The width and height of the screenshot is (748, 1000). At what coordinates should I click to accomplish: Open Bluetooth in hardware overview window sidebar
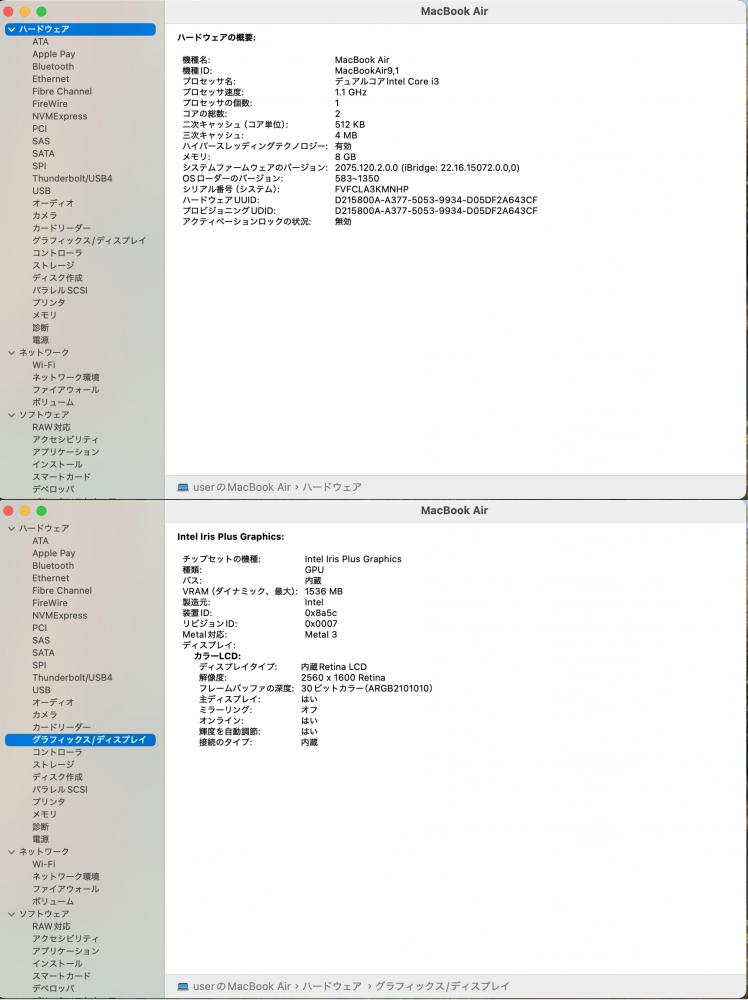(53, 66)
